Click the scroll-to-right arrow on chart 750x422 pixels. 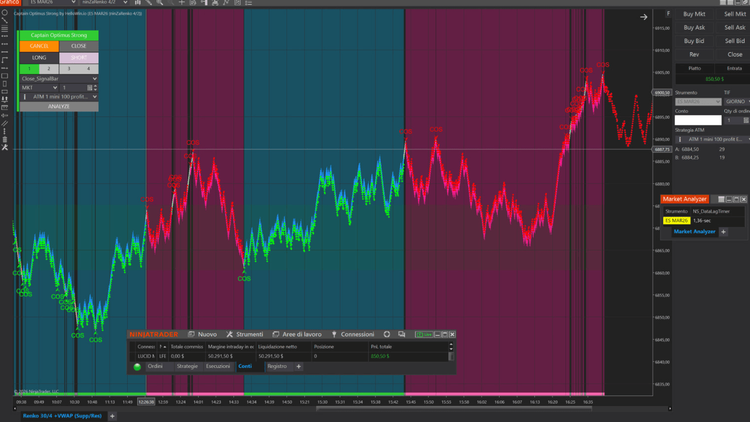click(644, 17)
